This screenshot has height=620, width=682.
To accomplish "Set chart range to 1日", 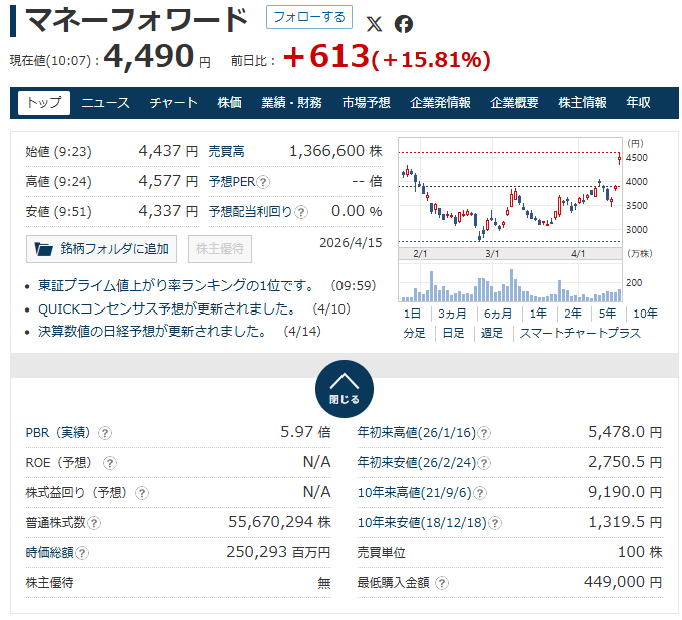I will [412, 313].
